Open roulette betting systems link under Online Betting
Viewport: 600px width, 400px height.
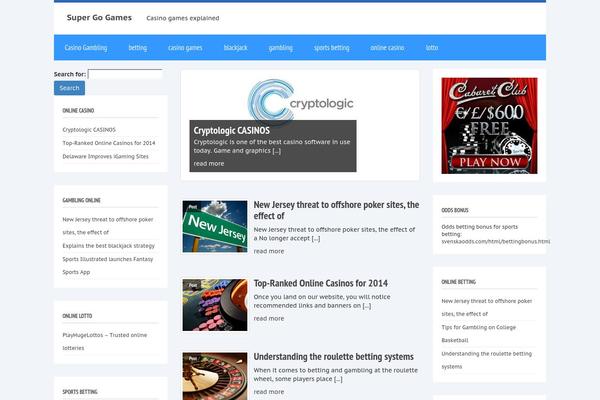tap(487, 360)
